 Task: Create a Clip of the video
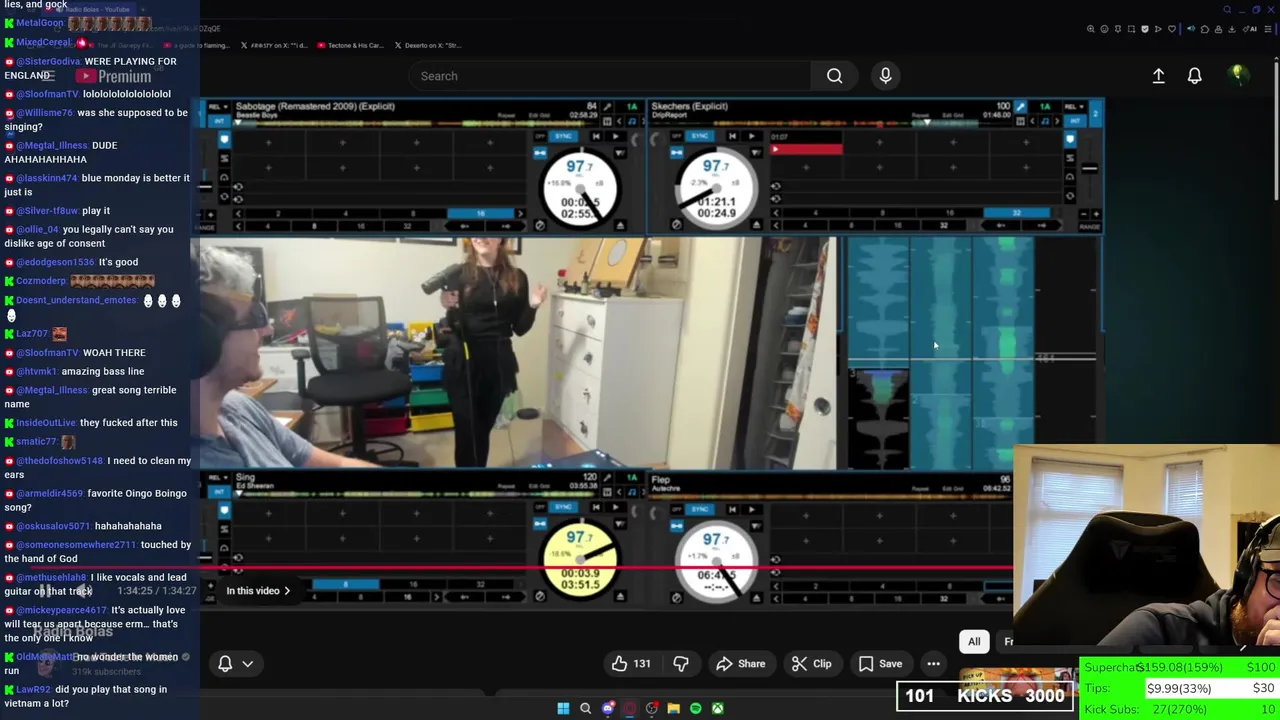click(x=811, y=664)
